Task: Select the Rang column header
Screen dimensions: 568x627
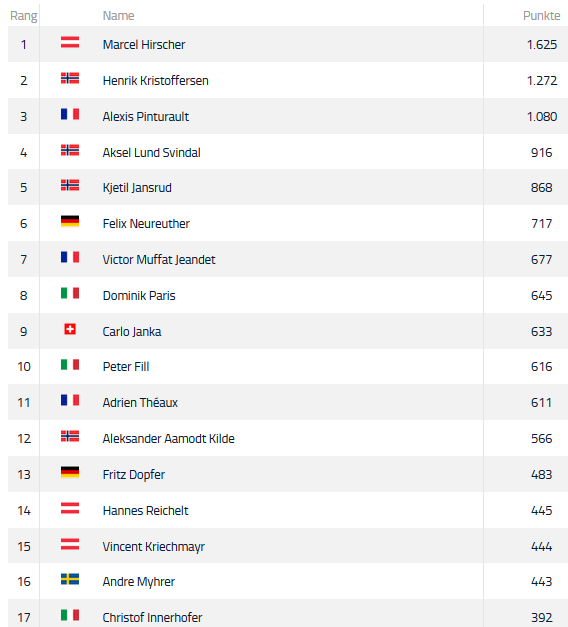Action: [24, 16]
